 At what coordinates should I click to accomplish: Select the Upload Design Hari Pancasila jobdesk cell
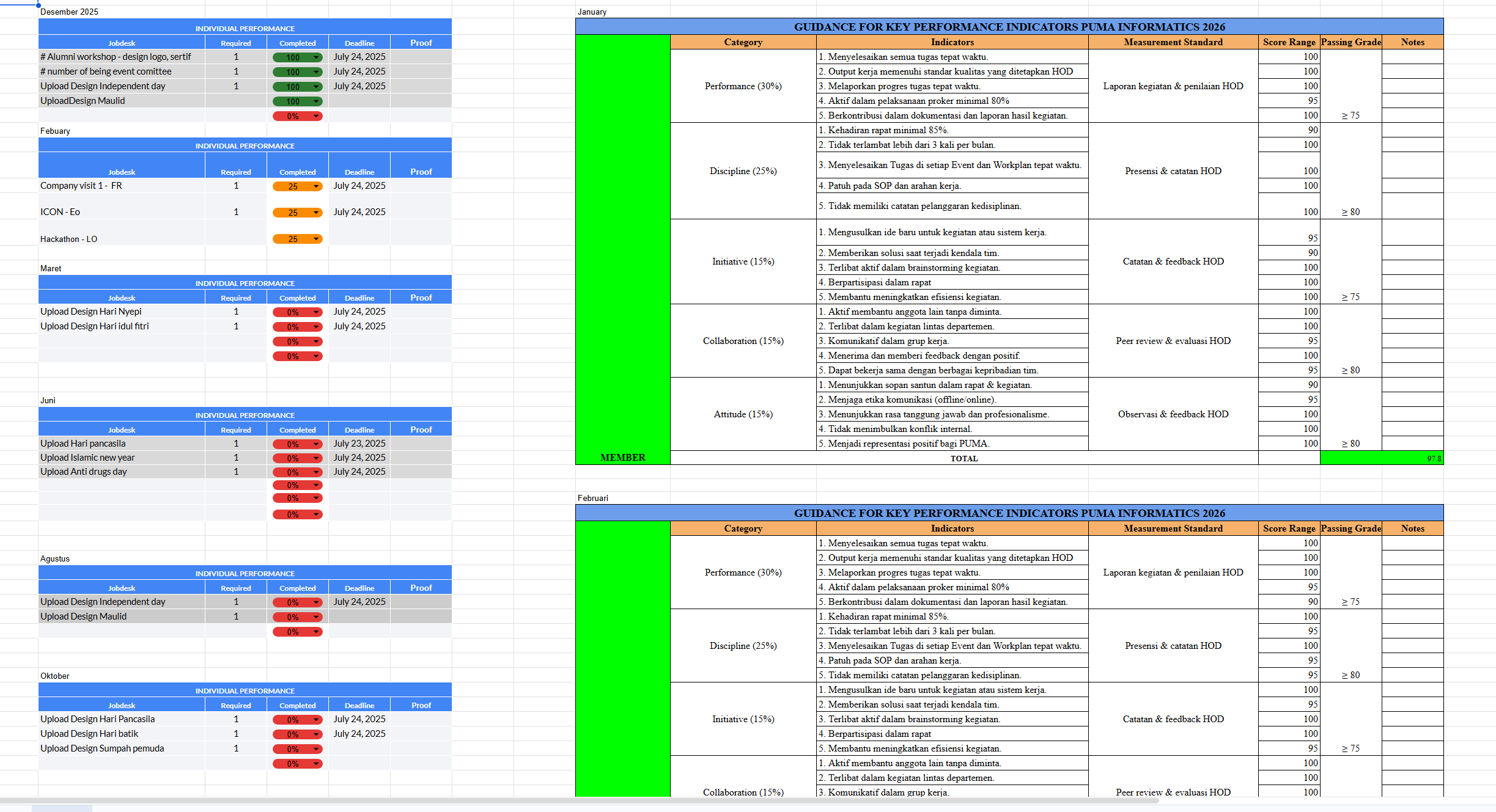point(122,719)
